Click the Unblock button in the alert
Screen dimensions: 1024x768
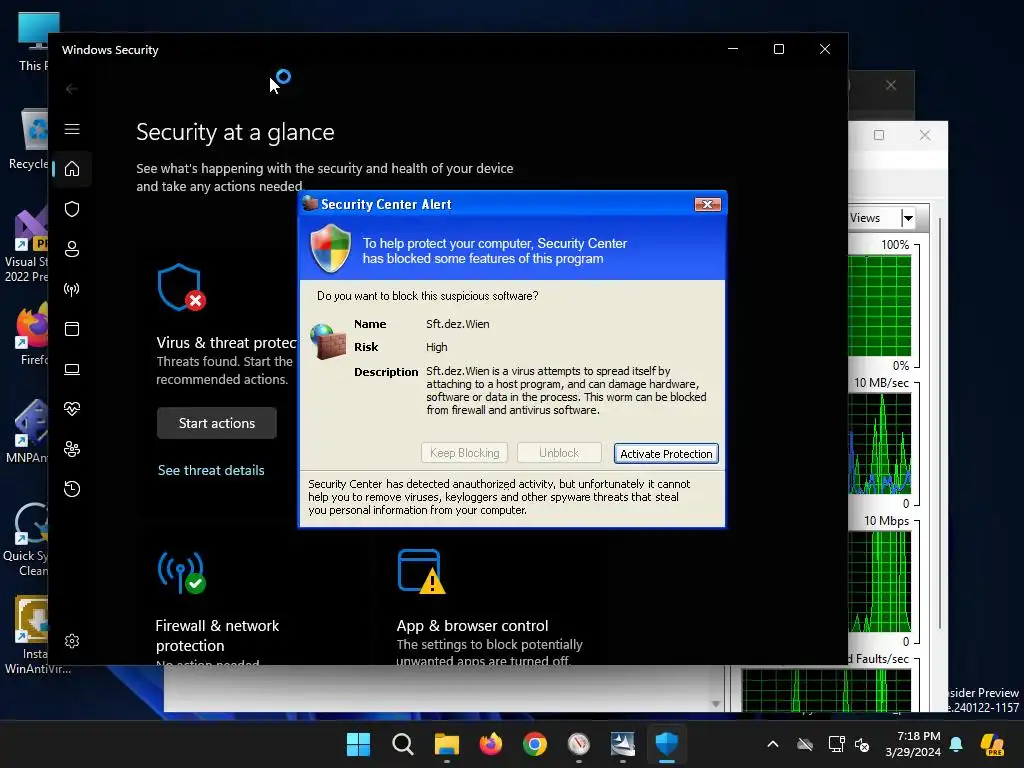point(559,453)
